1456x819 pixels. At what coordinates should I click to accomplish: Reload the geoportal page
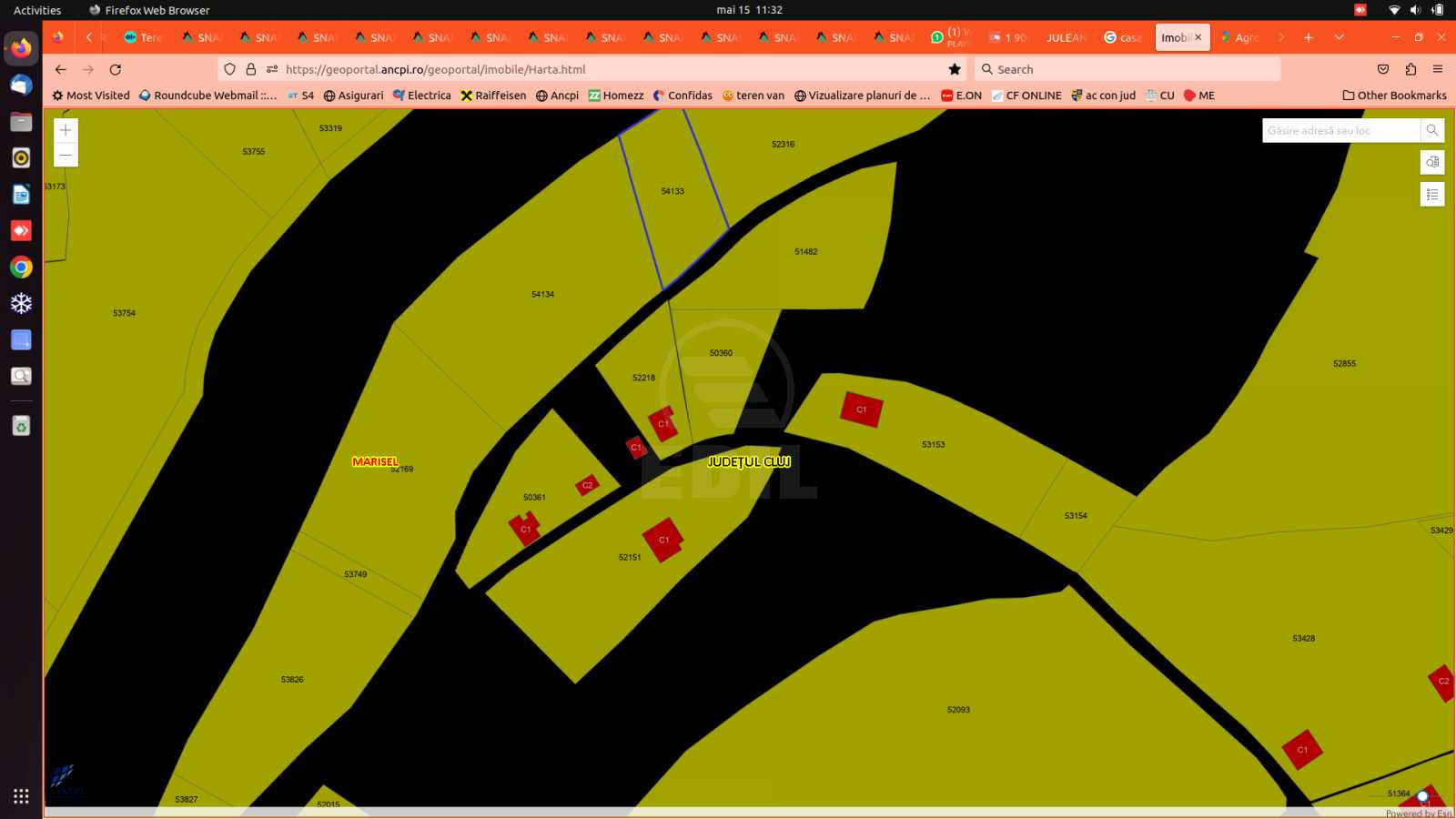tap(116, 69)
